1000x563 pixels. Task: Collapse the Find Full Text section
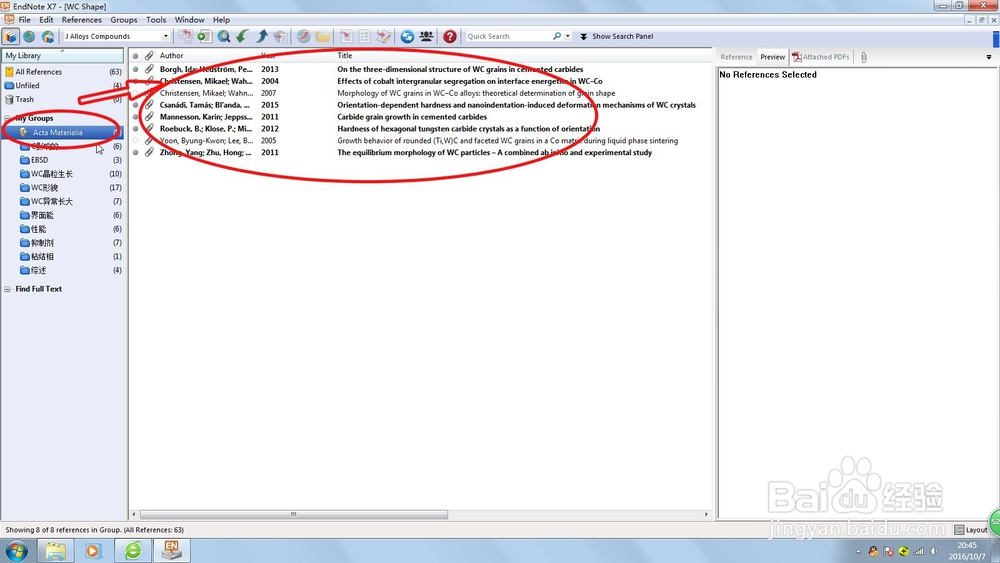point(8,289)
